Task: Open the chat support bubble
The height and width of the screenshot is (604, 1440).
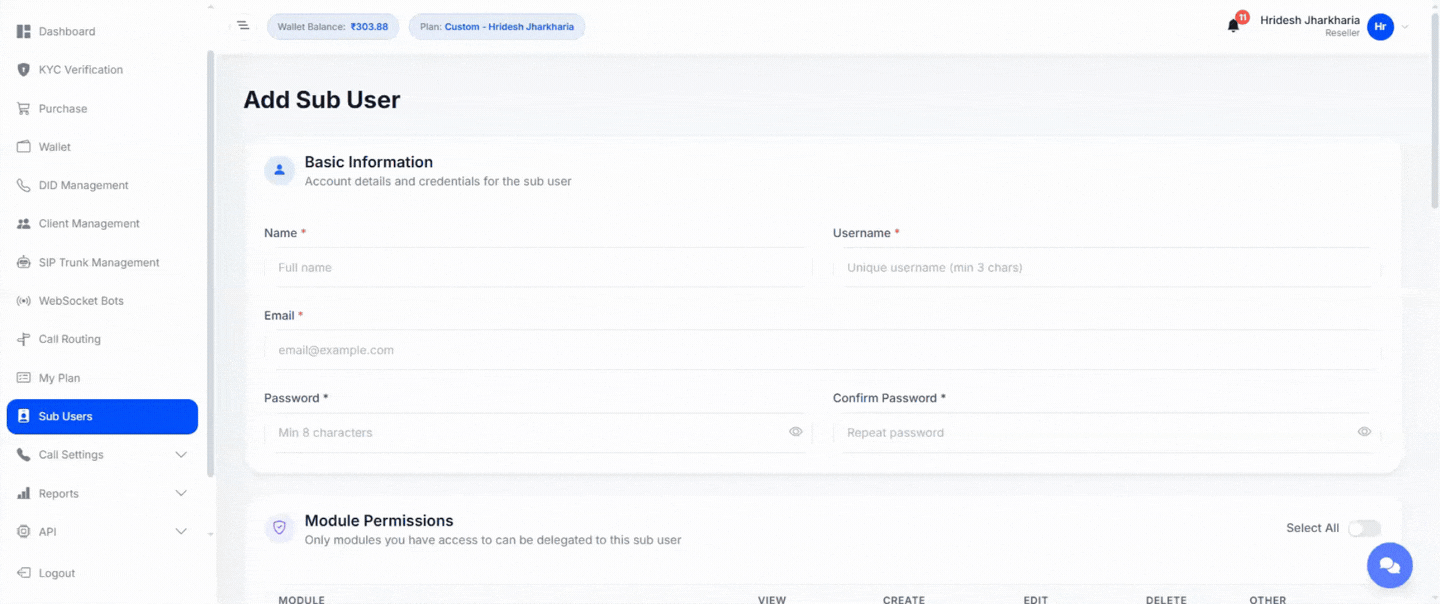Action: pyautogui.click(x=1389, y=566)
